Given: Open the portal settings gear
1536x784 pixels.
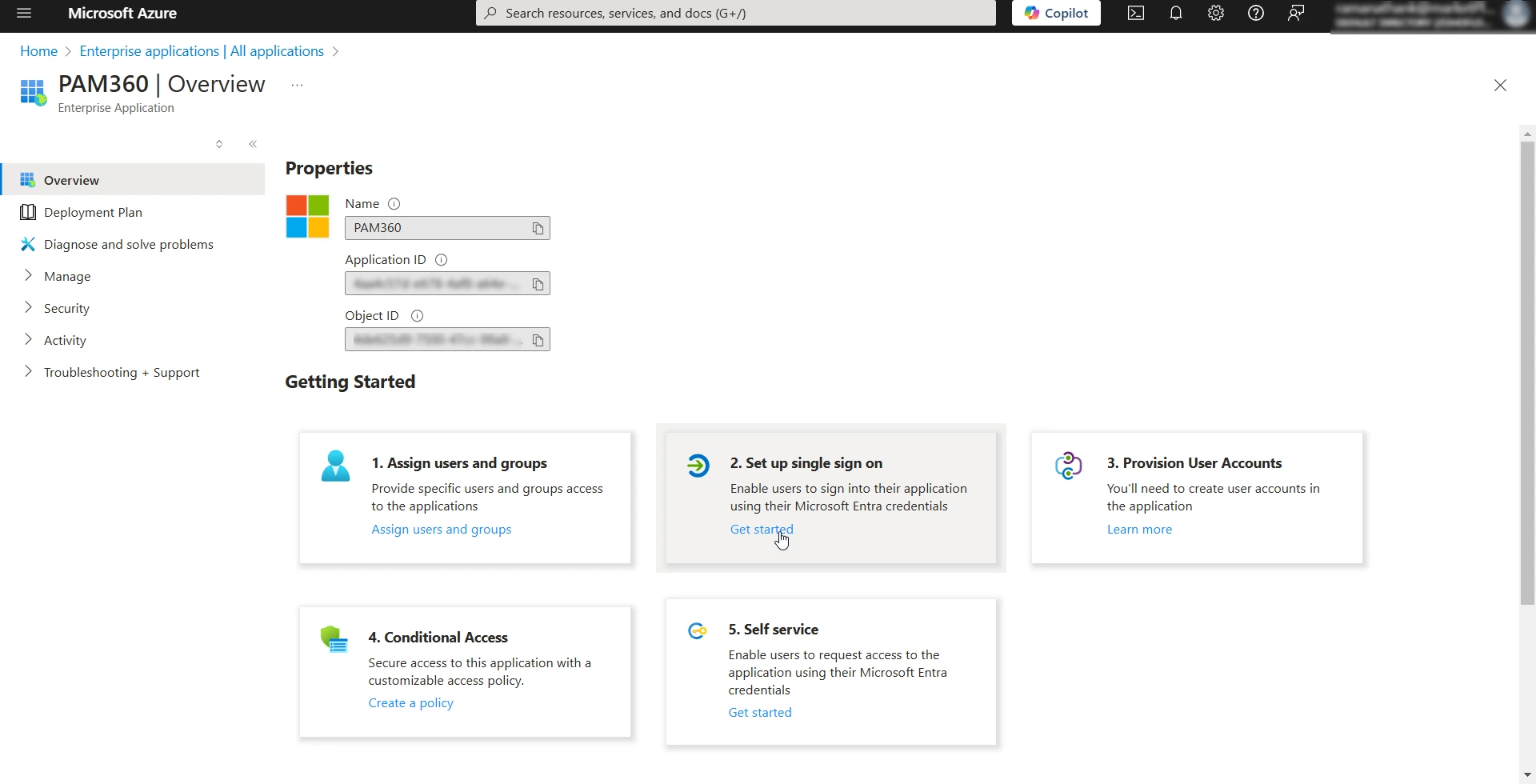Looking at the screenshot, I should pos(1215,13).
